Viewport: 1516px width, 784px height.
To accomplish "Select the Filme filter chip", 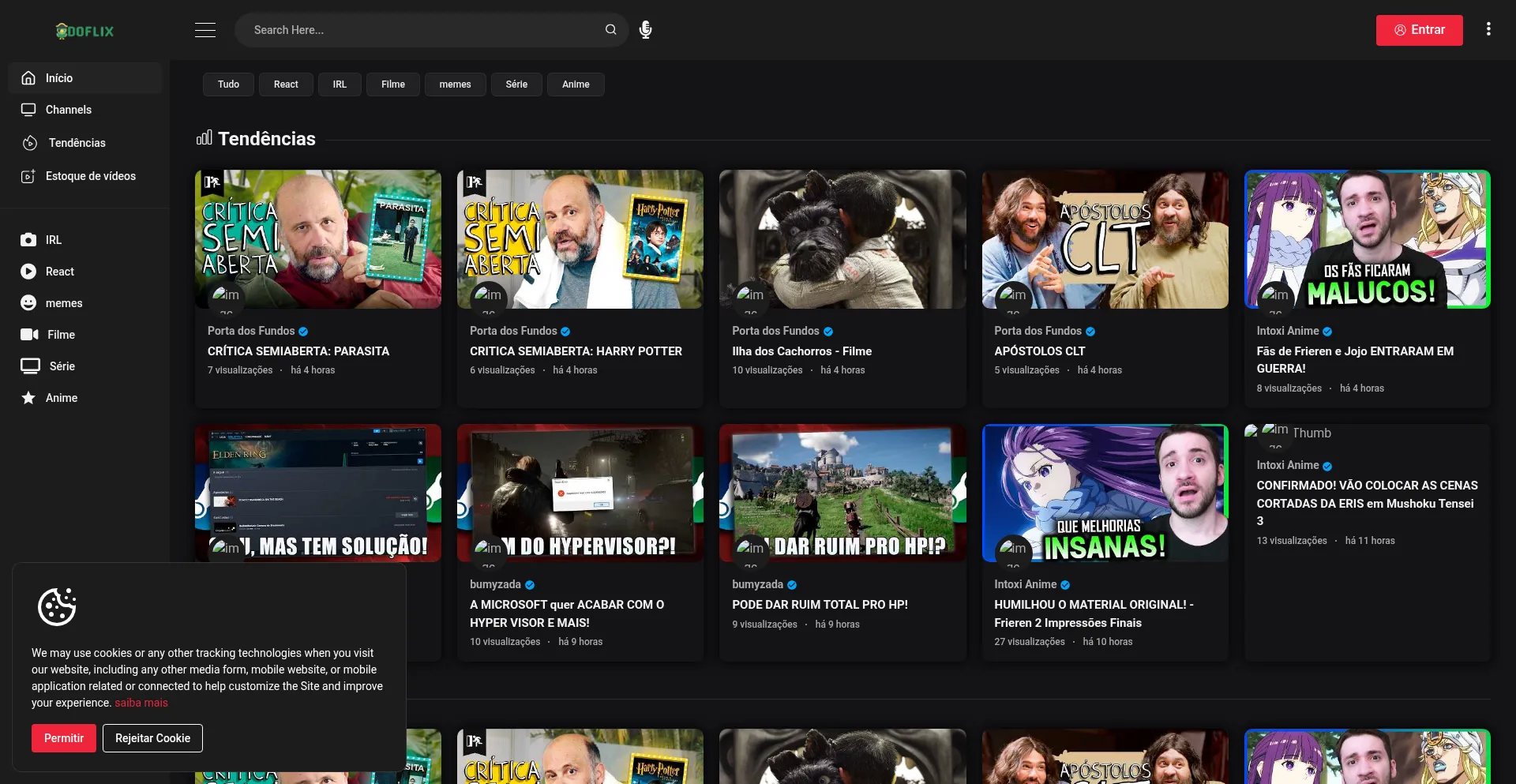I will coord(393,84).
